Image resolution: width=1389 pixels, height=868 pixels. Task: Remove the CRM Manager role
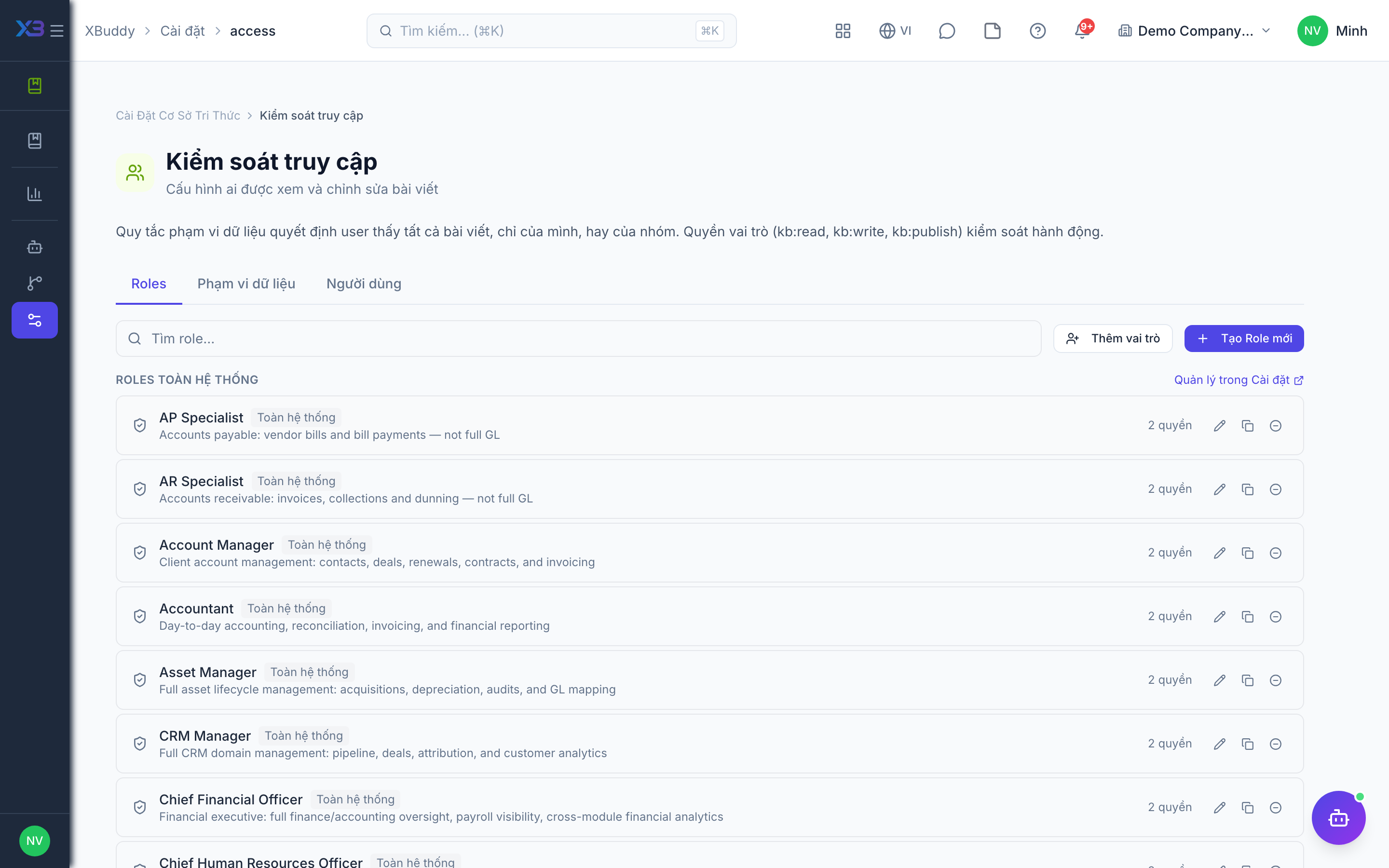click(1275, 744)
